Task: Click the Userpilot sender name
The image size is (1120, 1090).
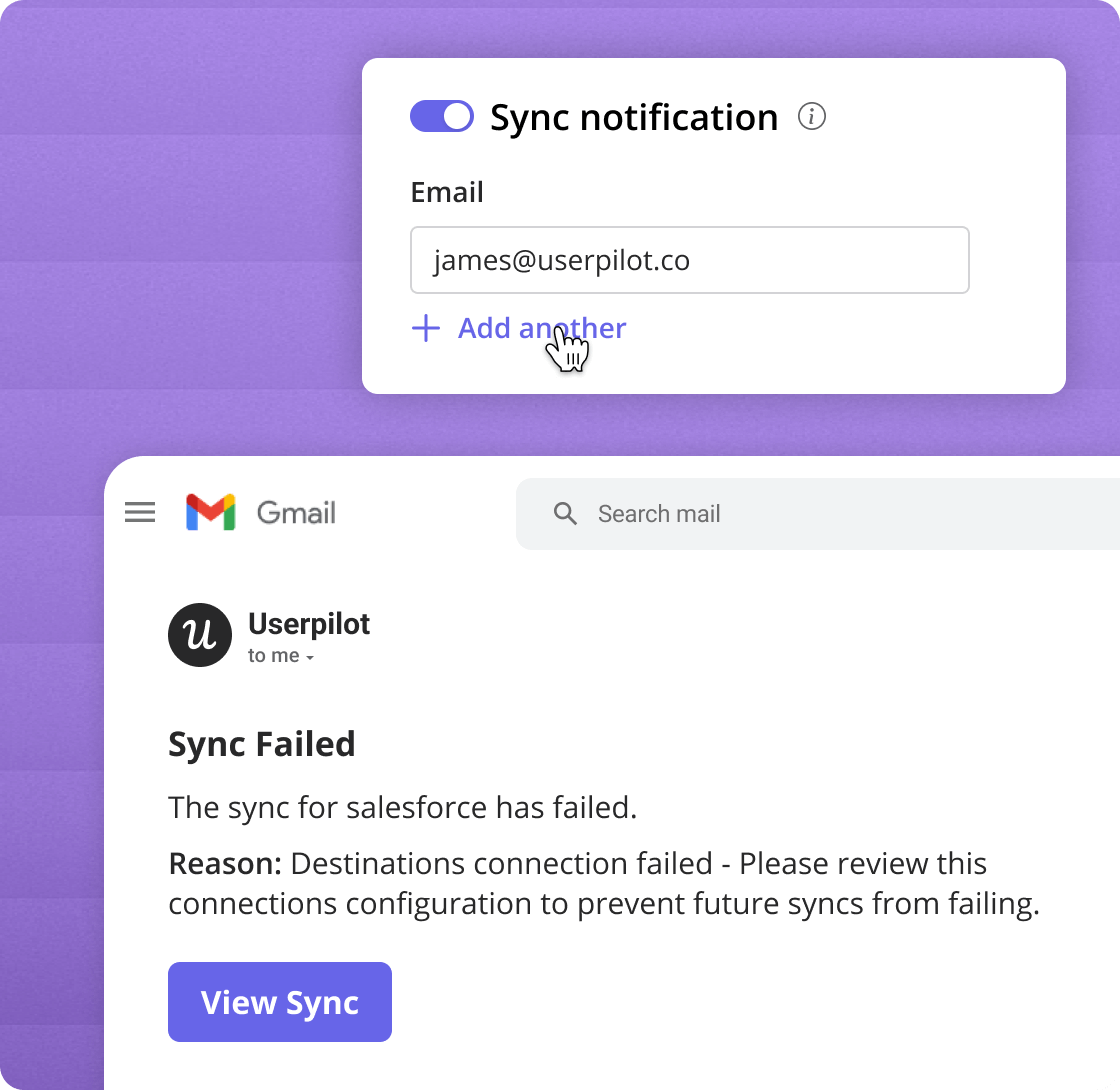Action: pyautogui.click(x=309, y=624)
